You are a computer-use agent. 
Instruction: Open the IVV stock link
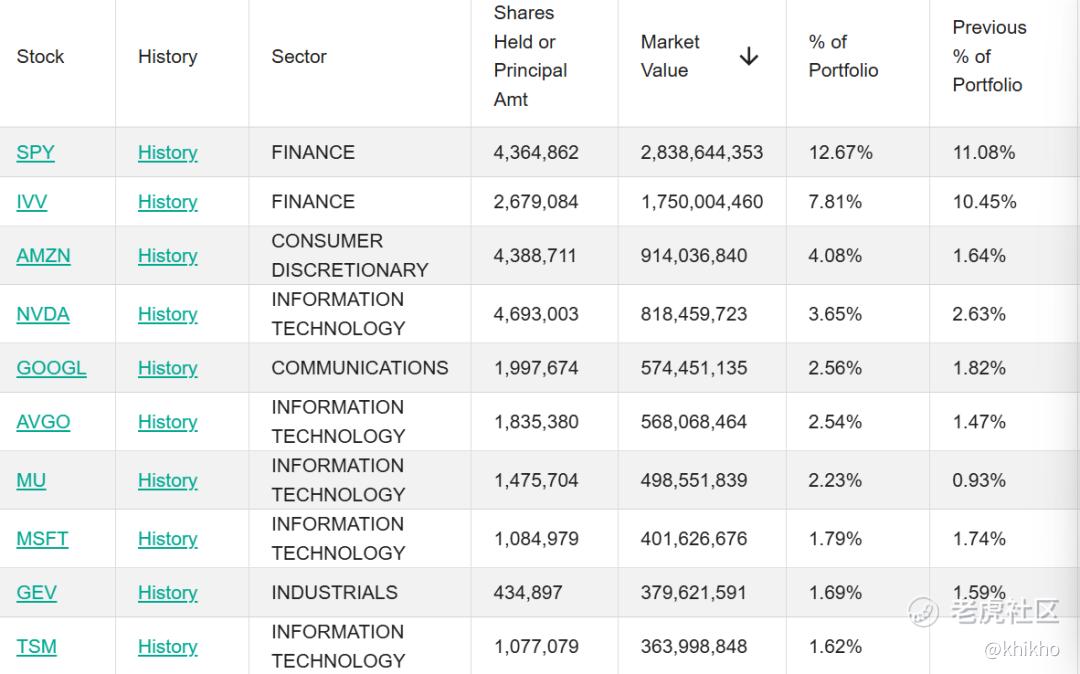32,202
